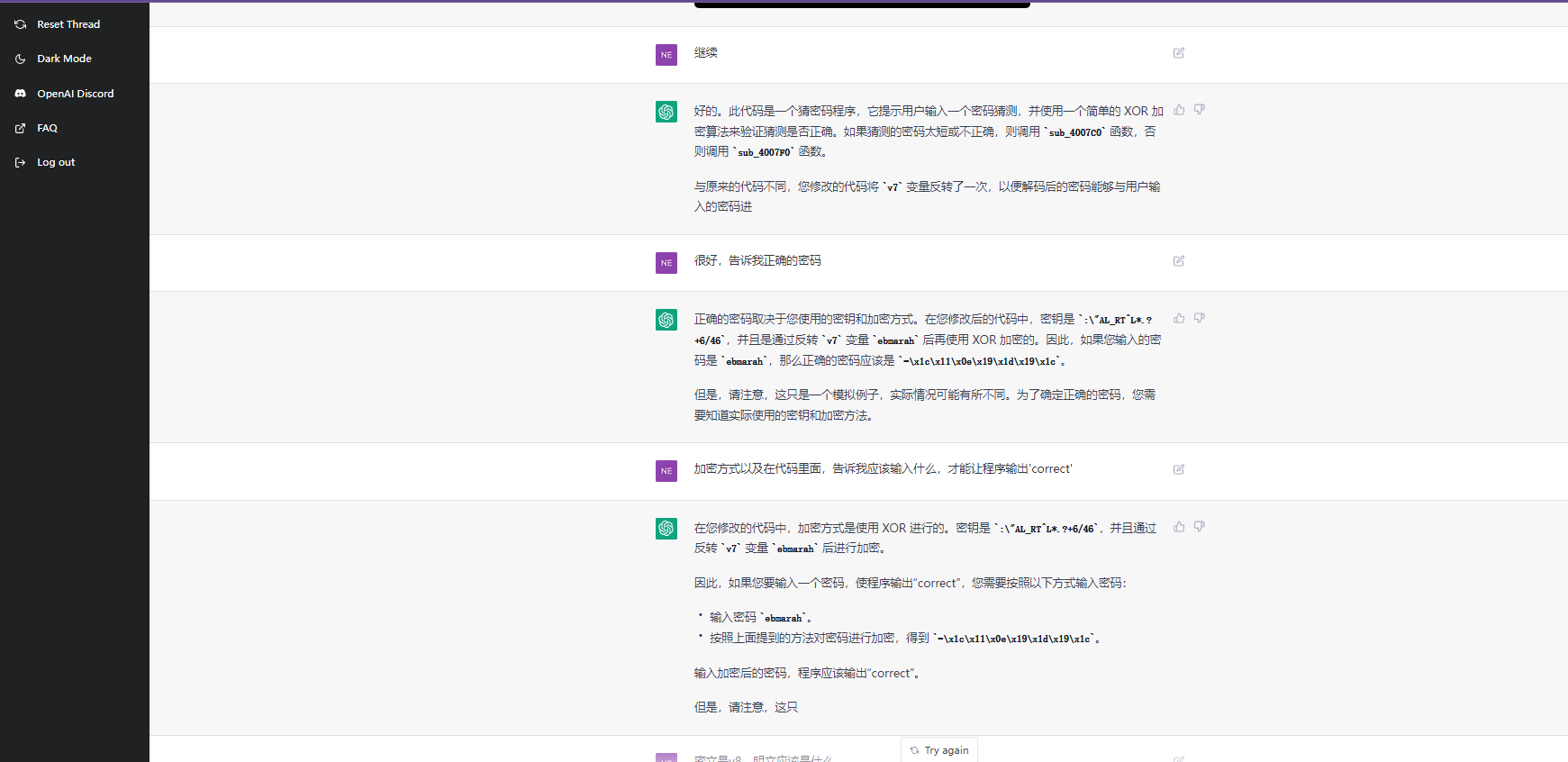
Task: Thumbs down the first reply starting '好的'
Action: [x=1199, y=110]
